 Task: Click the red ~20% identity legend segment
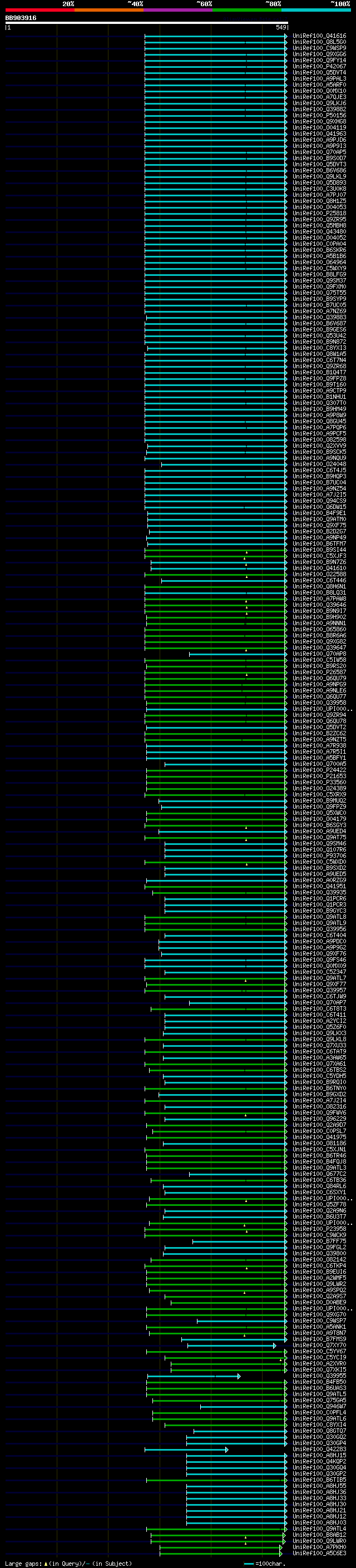39,10
